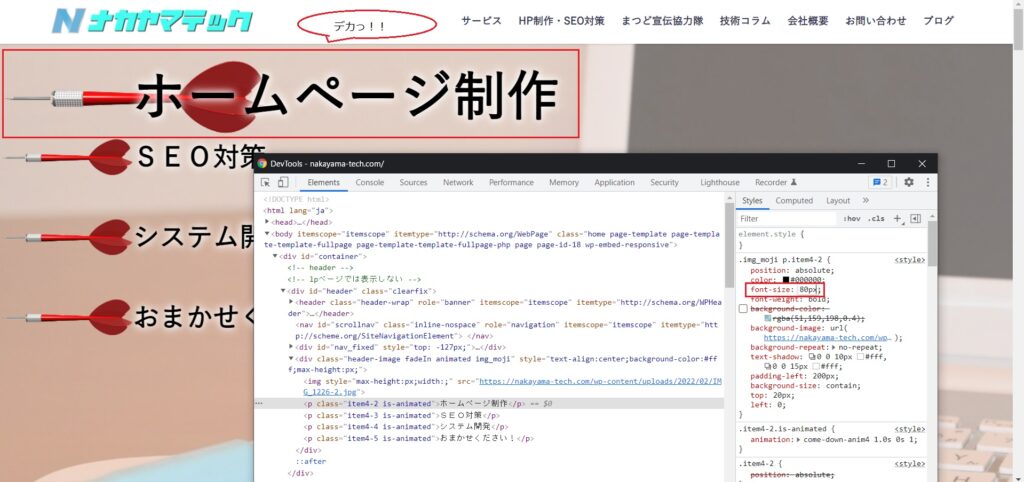Image resolution: width=1024 pixels, height=482 pixels.
Task: Open 技術コラム navigation link
Action: (x=745, y=21)
